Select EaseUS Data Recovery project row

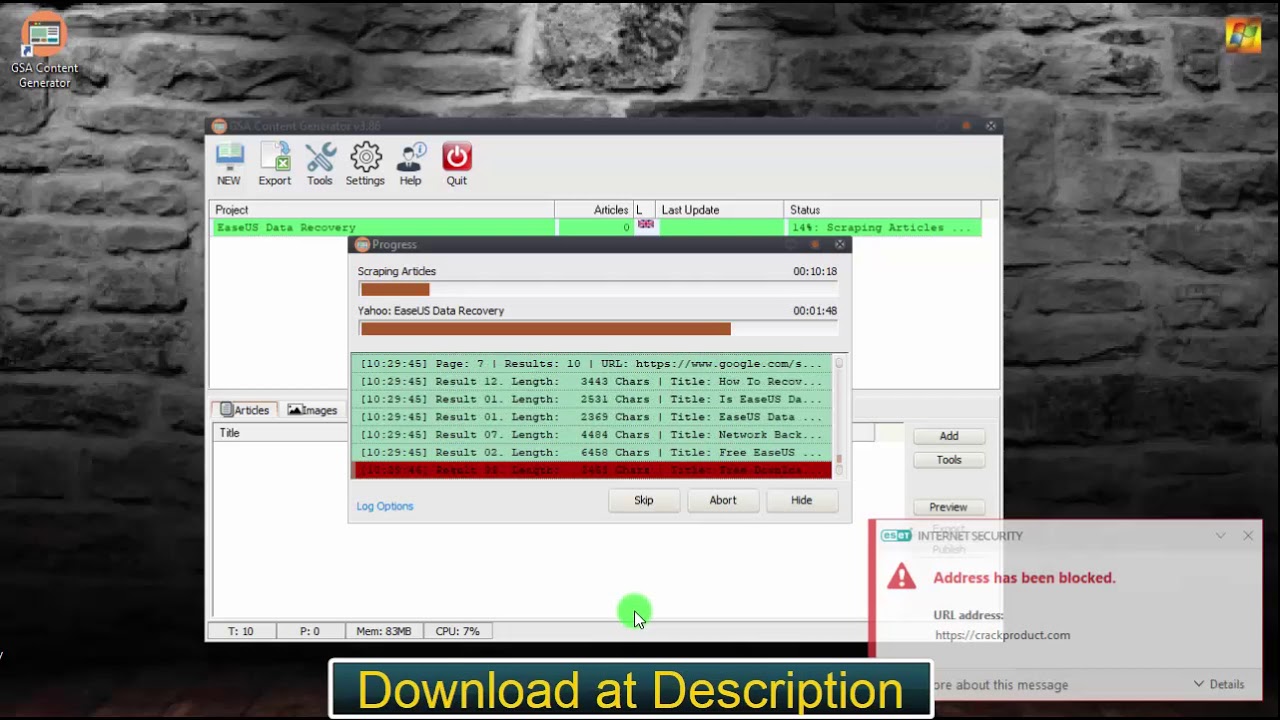(595, 227)
